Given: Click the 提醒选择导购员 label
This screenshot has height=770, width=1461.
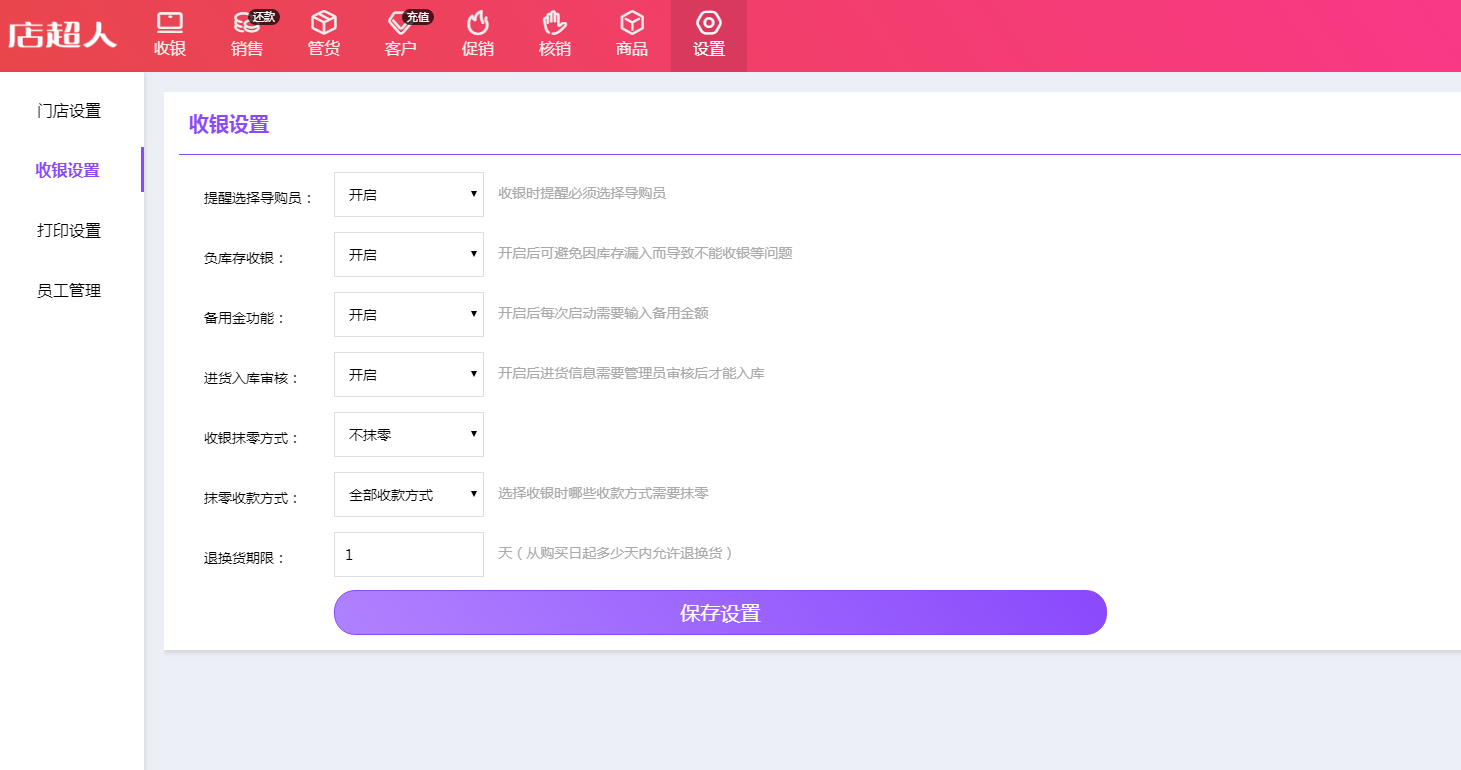Looking at the screenshot, I should (258, 198).
